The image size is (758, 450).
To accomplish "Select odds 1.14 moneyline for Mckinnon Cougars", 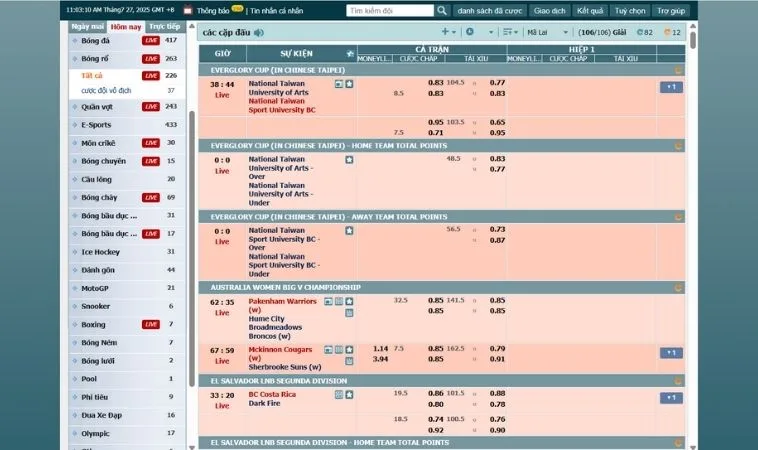I will click(x=380, y=349).
